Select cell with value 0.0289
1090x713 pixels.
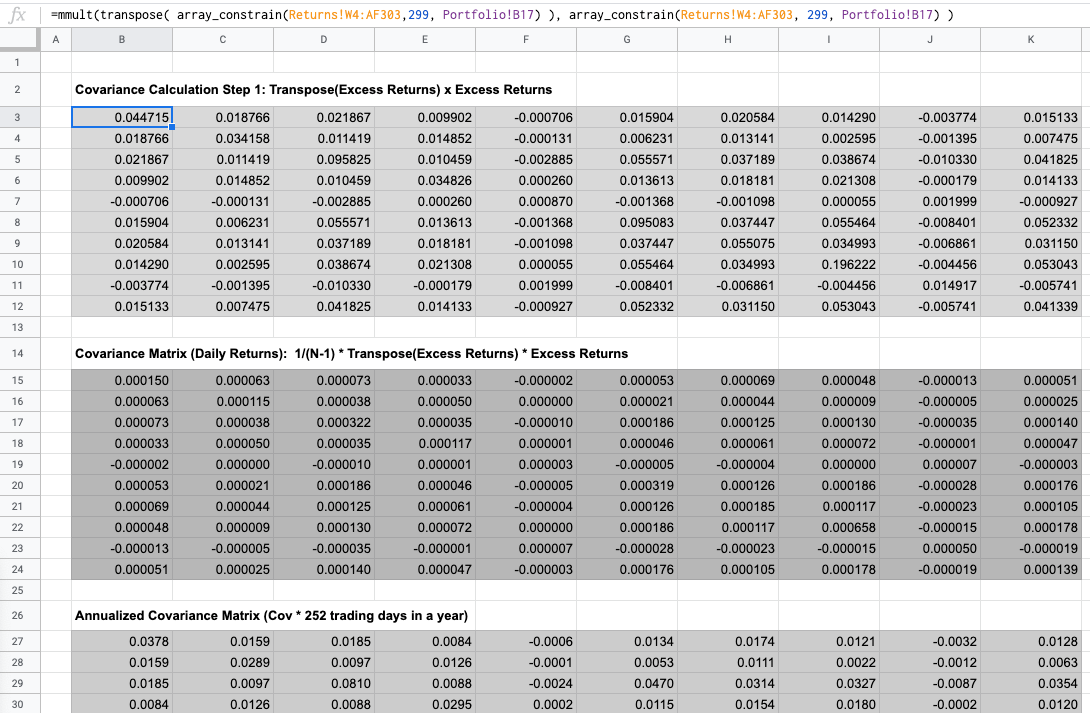(223, 662)
